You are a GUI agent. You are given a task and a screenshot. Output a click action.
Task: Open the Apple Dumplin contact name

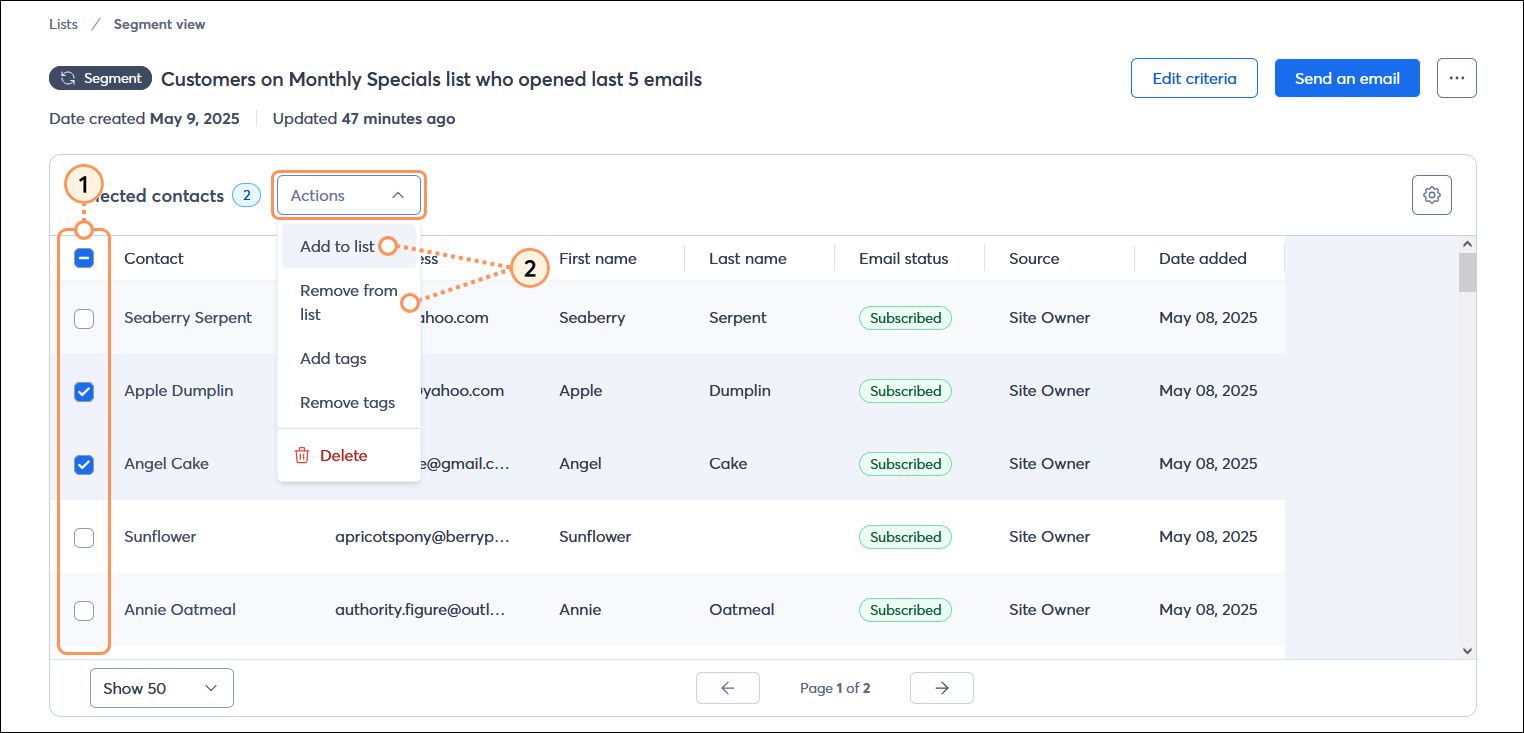click(x=179, y=391)
